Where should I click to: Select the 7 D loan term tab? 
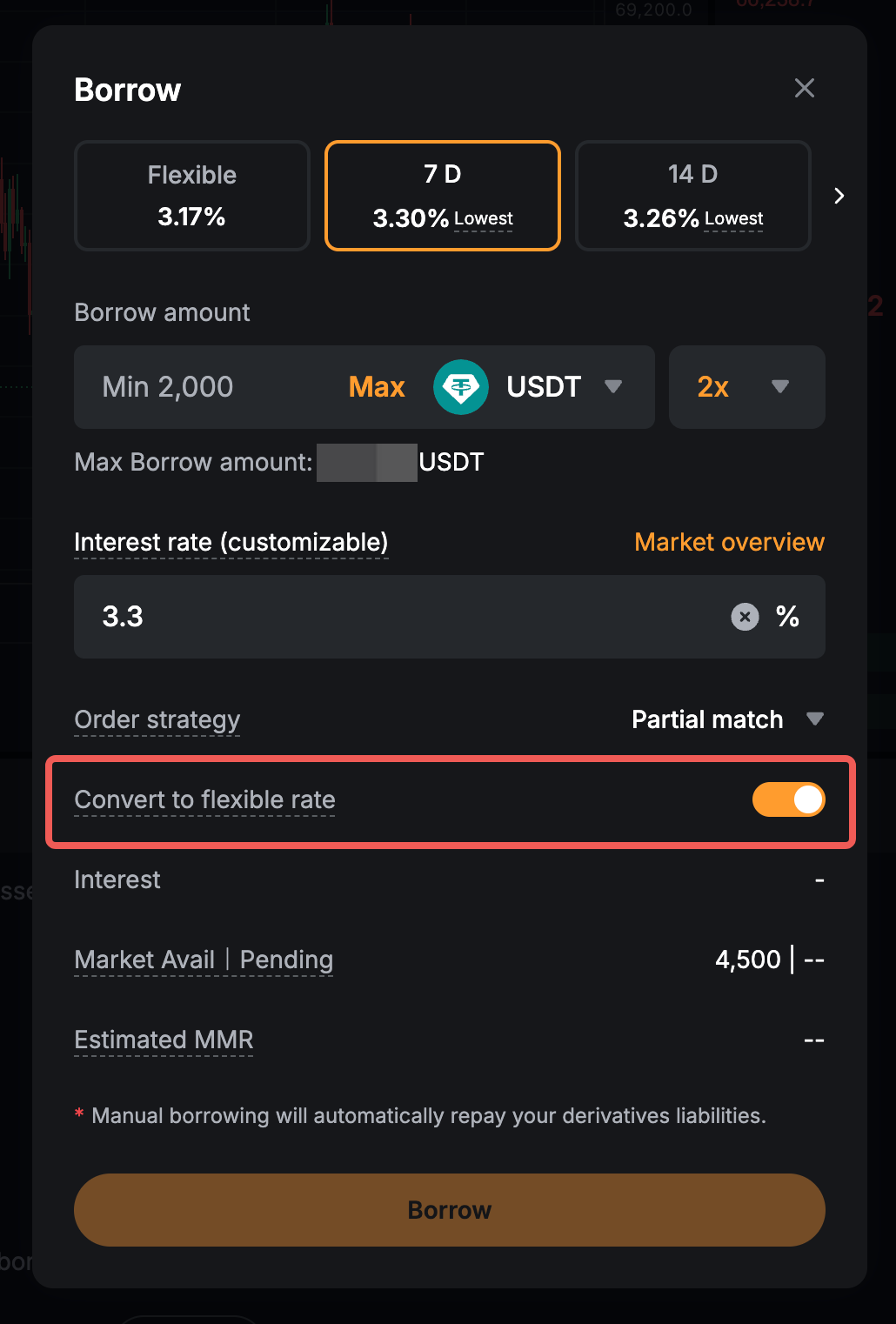point(443,196)
